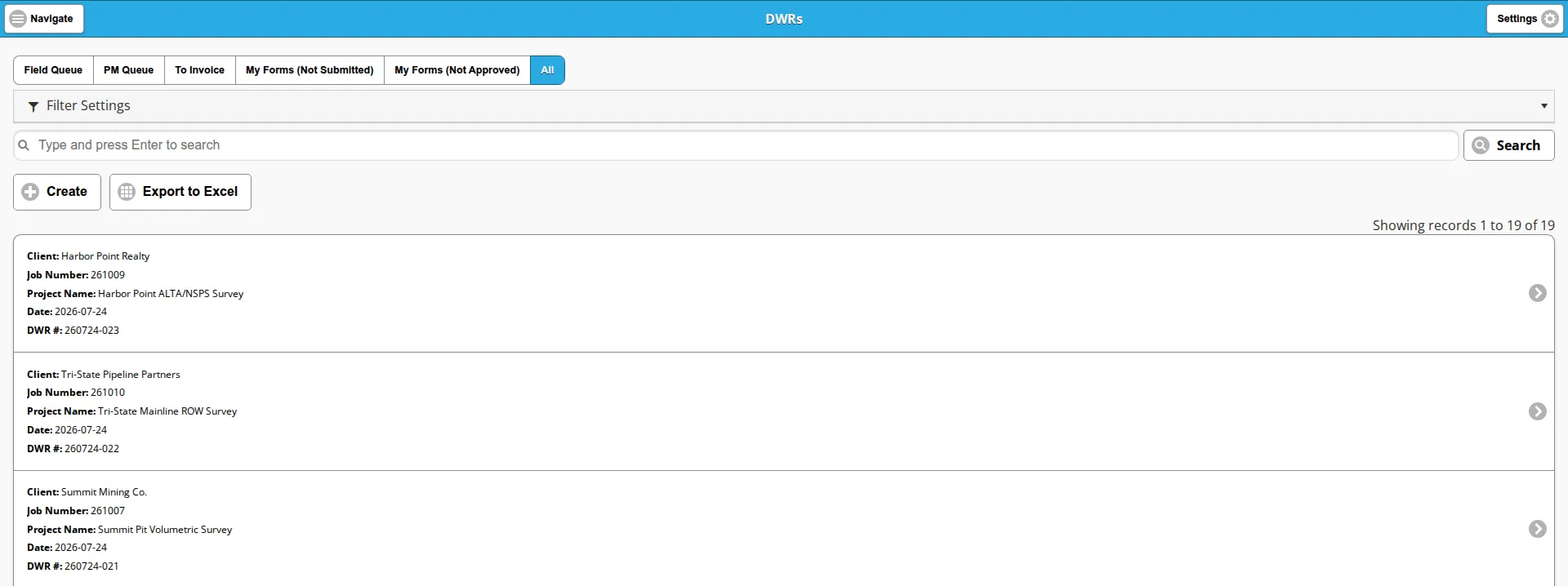Click date 2026-07-24 in Harbor Point record
The height and width of the screenshot is (586, 1568).
(x=81, y=312)
